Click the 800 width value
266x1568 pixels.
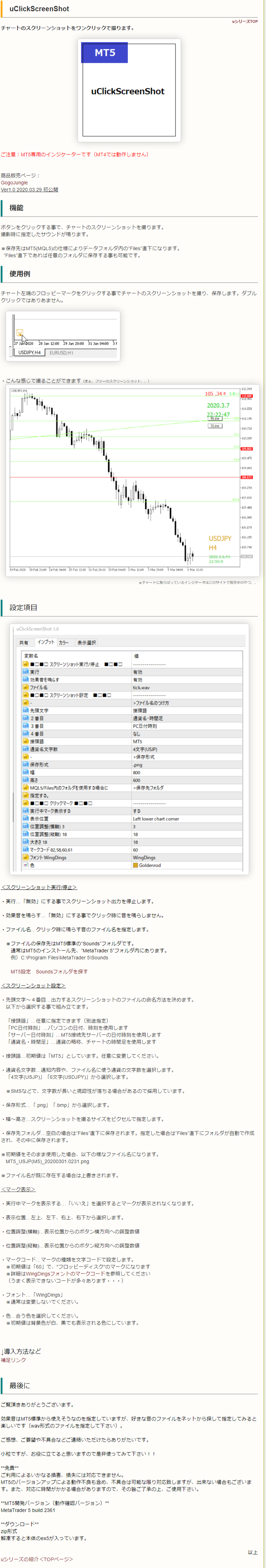tap(137, 773)
